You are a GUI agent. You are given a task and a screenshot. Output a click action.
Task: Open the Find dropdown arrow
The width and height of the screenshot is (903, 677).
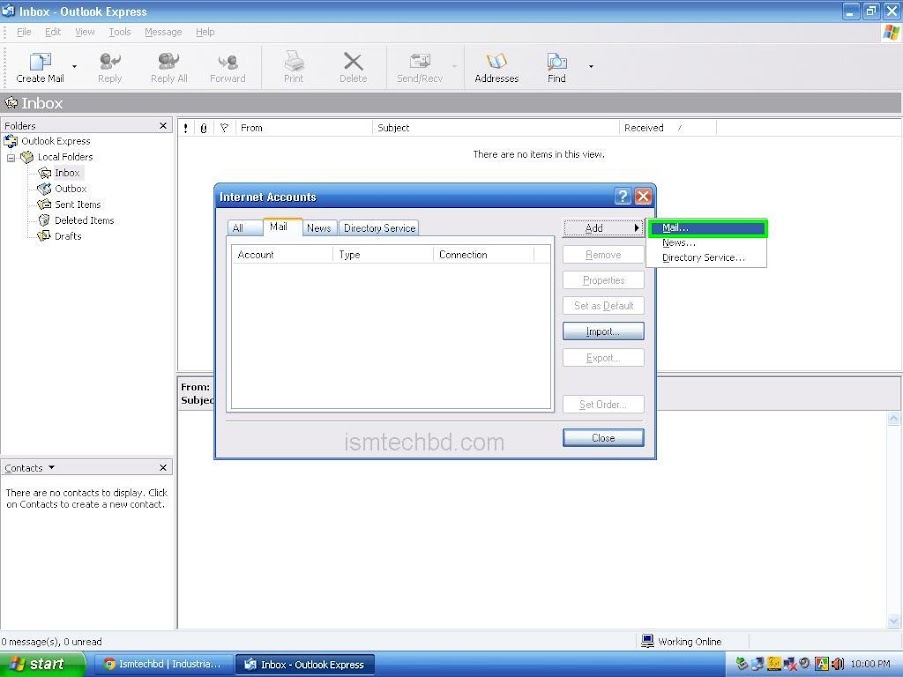coord(591,67)
